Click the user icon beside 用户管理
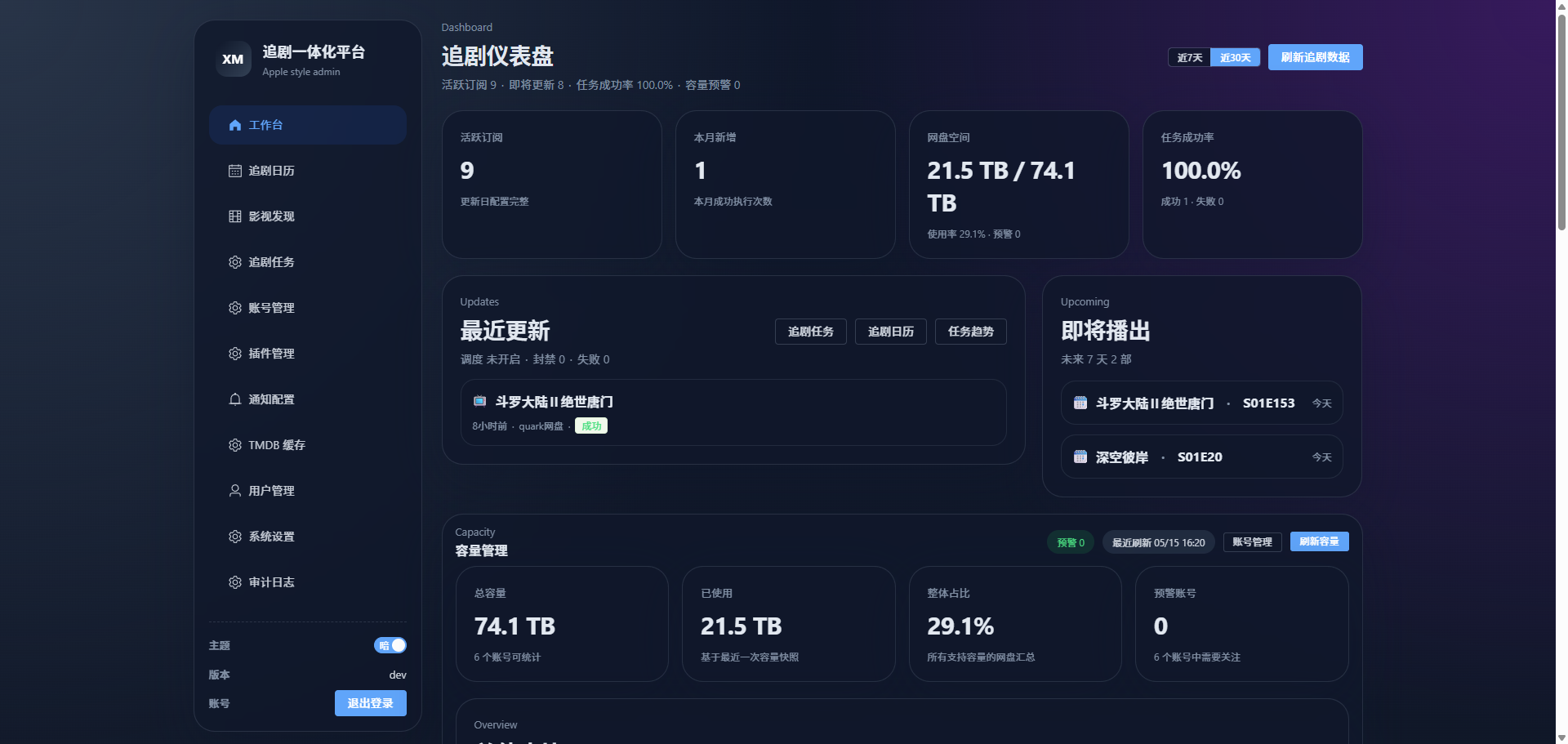Viewport: 1568px width, 744px height. [235, 491]
